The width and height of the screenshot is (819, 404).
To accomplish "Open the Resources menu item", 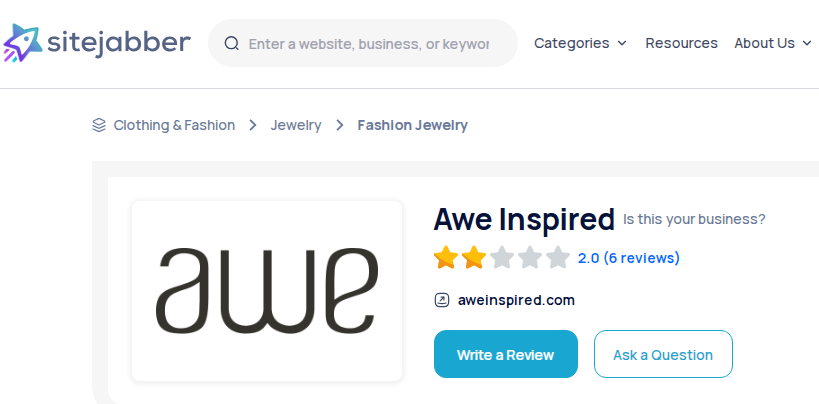I will 681,43.
